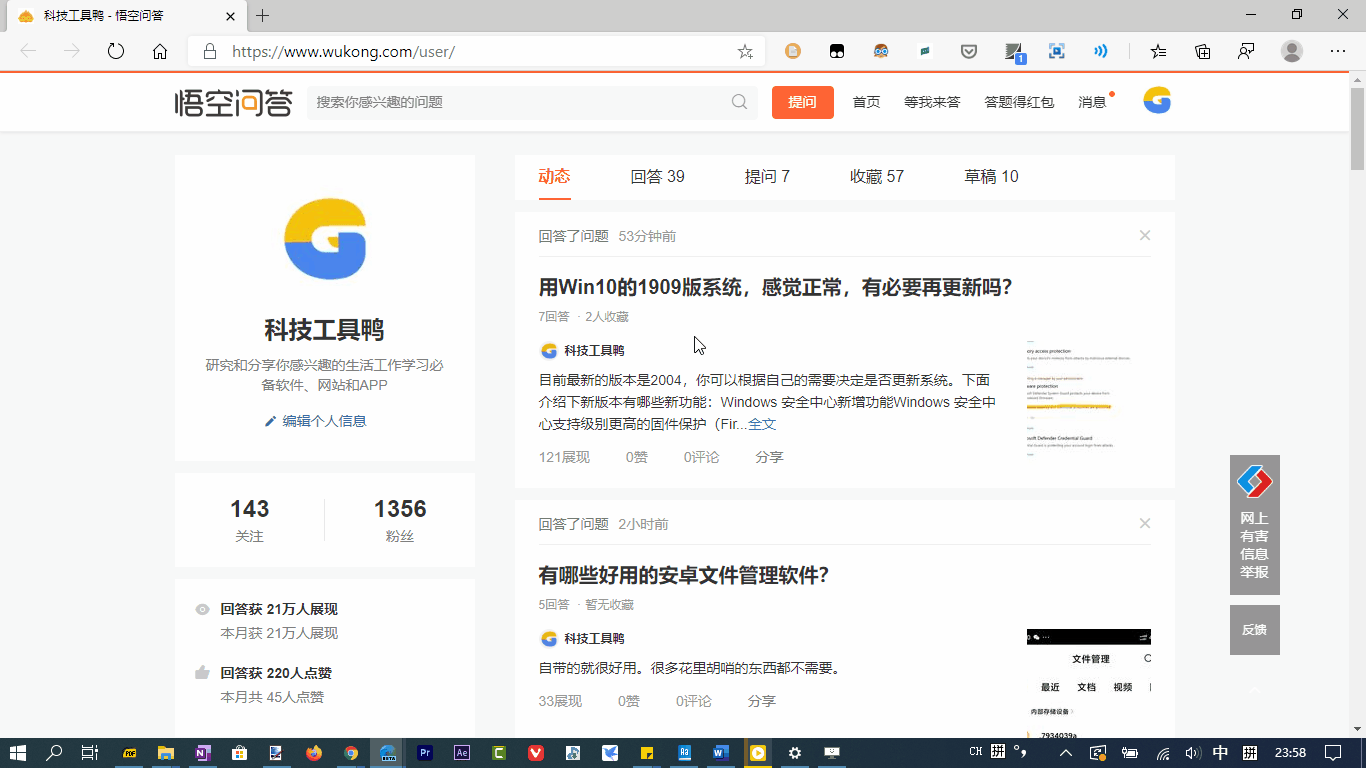Open Word from the taskbar
Viewport: 1366px width, 768px height.
click(x=721, y=753)
